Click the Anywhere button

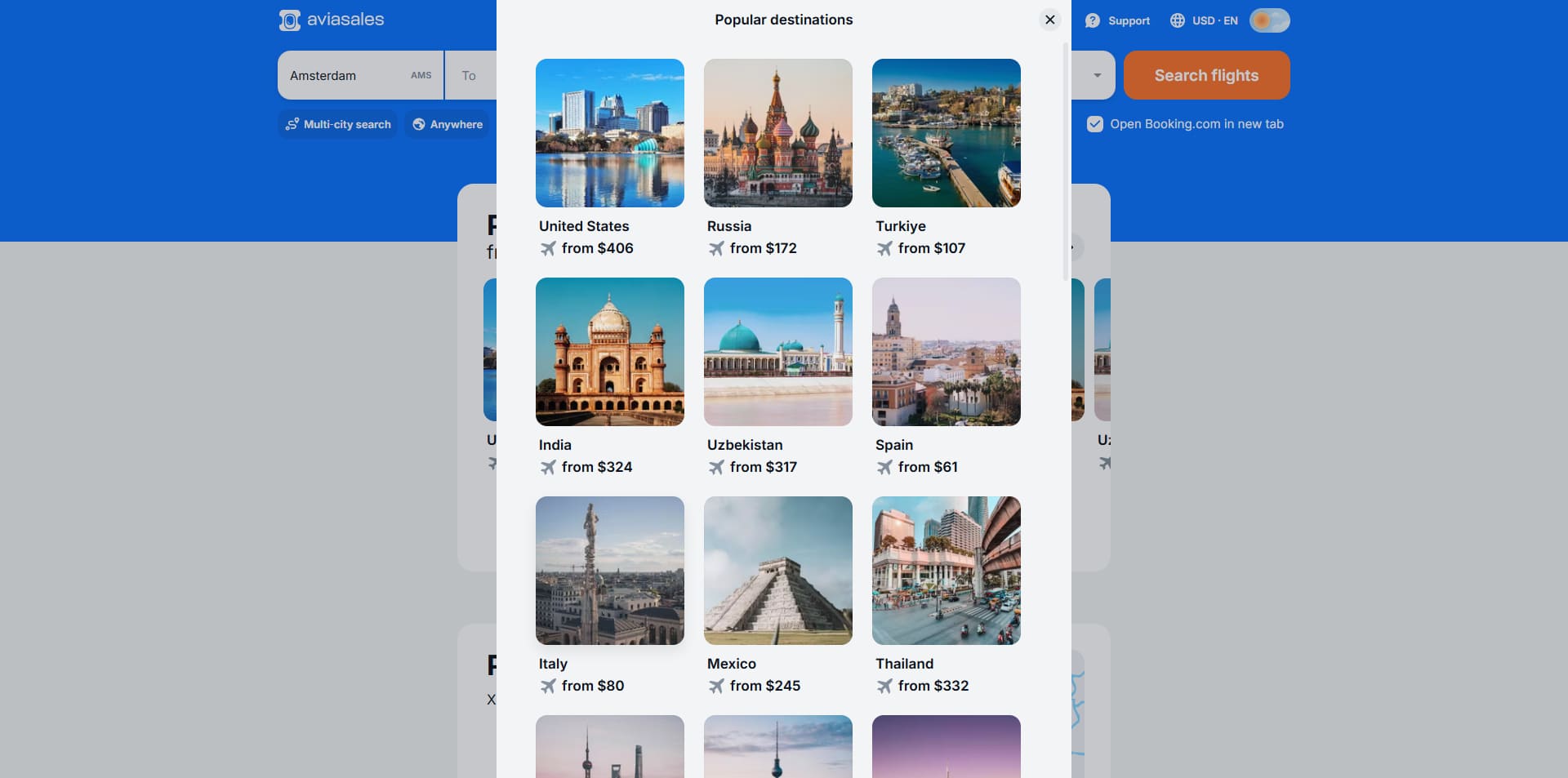click(448, 124)
